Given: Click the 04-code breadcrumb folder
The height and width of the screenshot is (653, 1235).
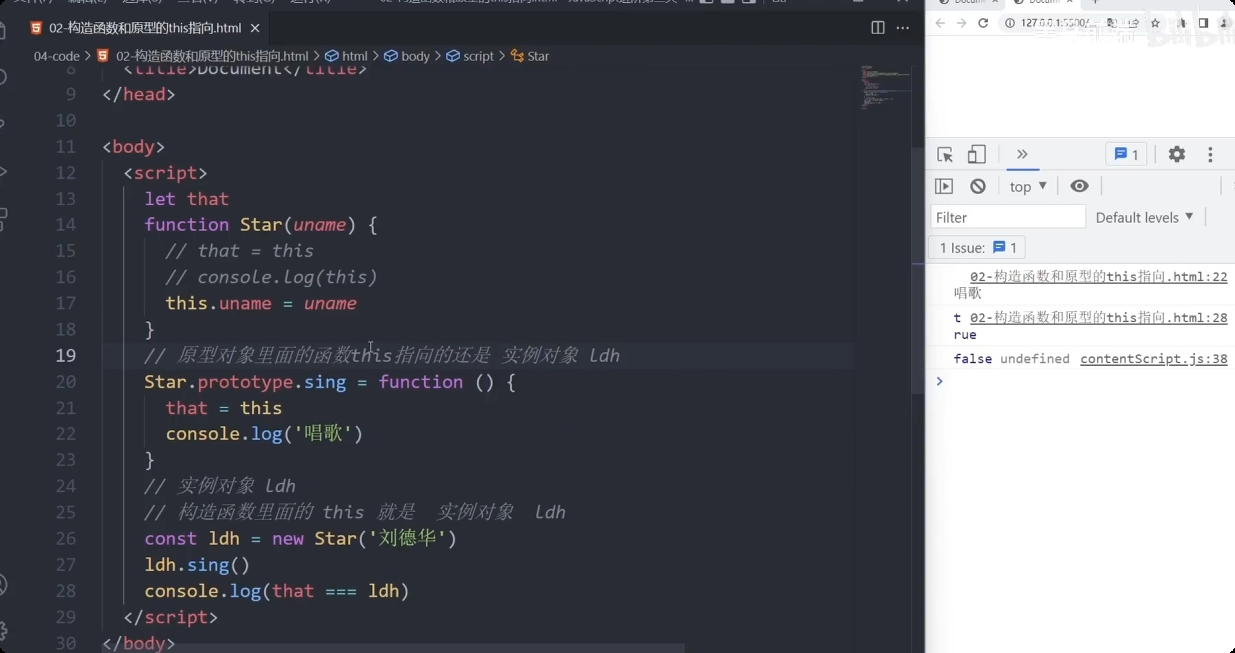Looking at the screenshot, I should pyautogui.click(x=56, y=56).
